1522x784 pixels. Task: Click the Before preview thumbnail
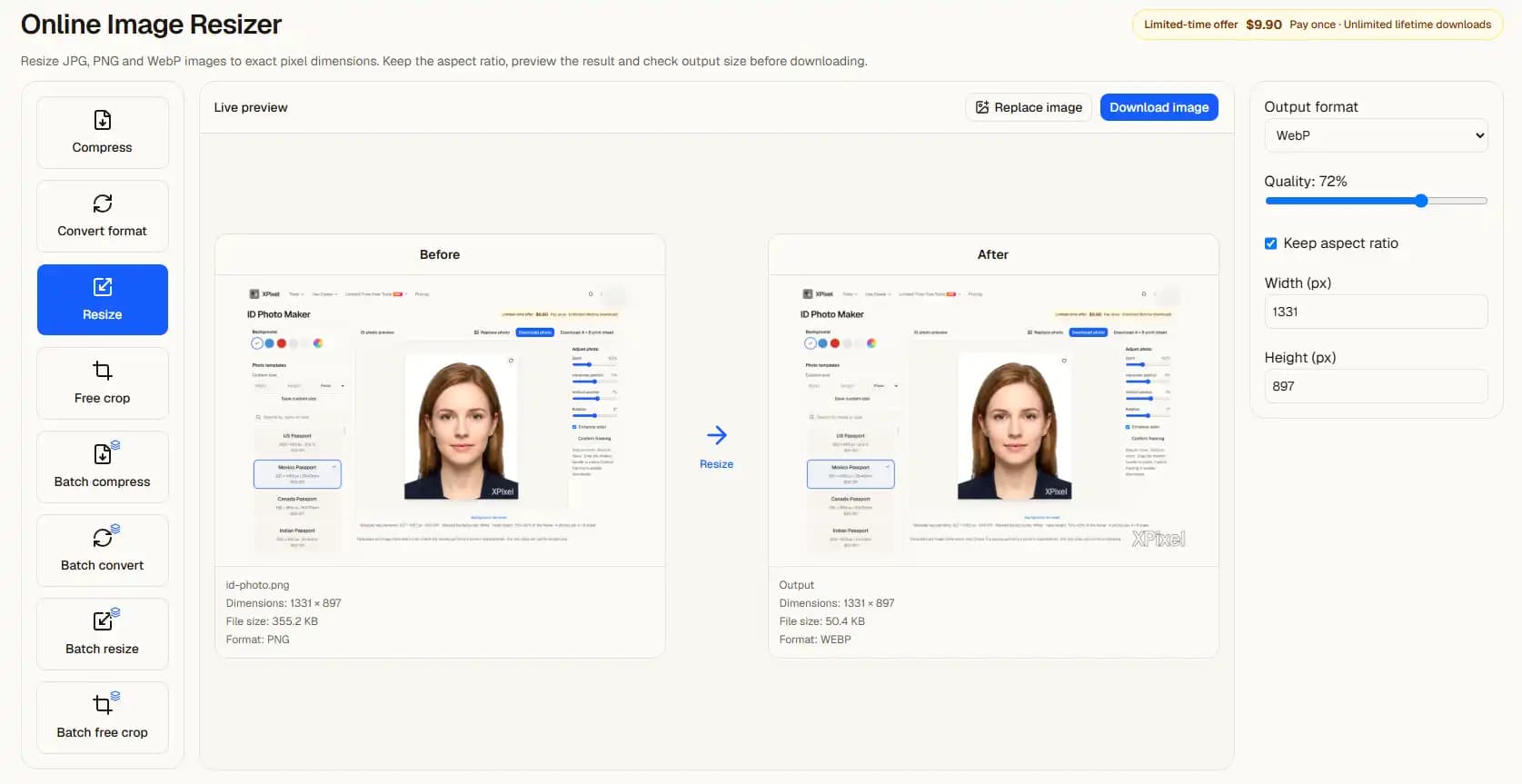[440, 421]
